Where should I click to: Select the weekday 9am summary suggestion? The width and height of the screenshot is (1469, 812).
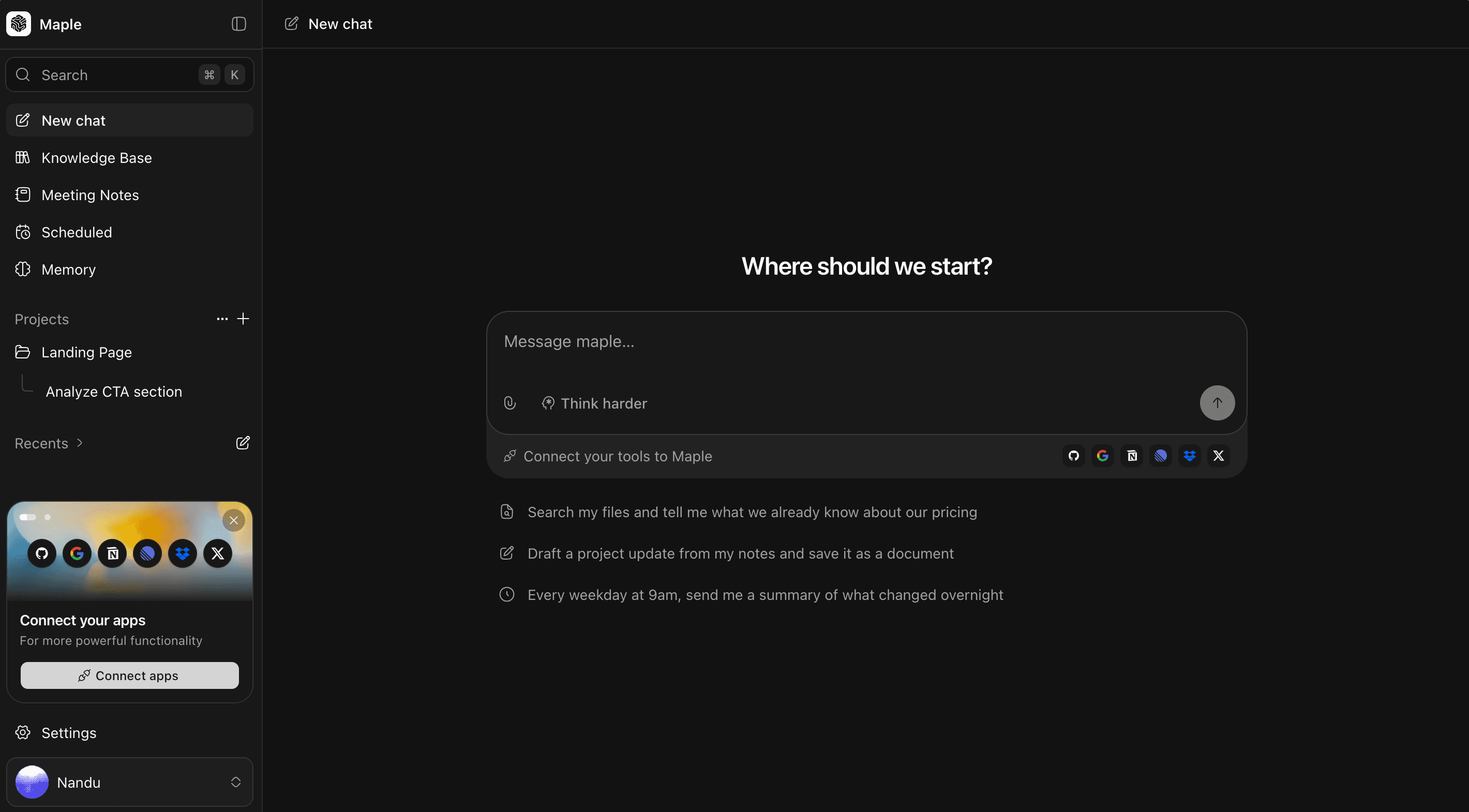tap(751, 595)
